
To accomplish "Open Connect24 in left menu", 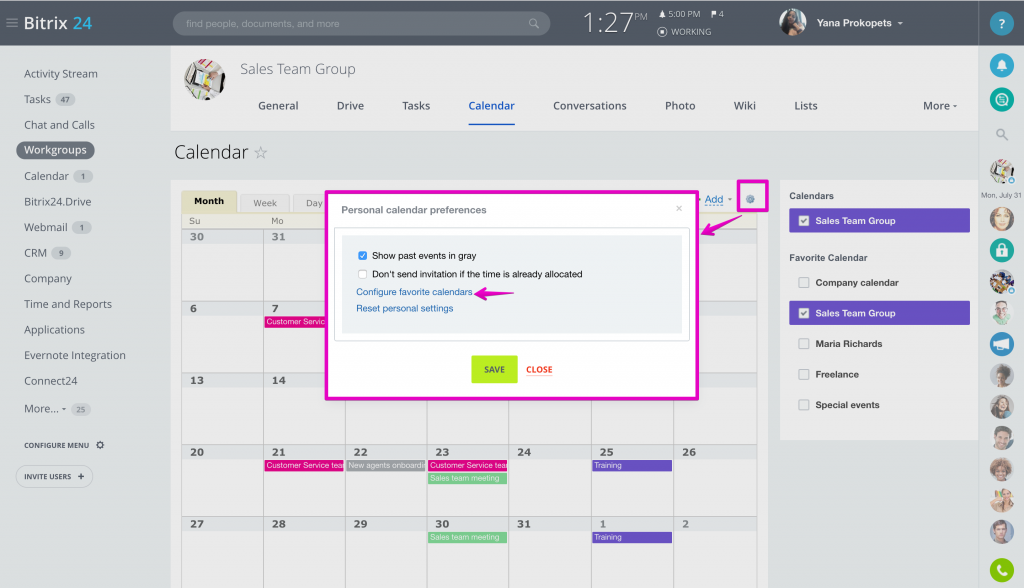I will click(50, 381).
